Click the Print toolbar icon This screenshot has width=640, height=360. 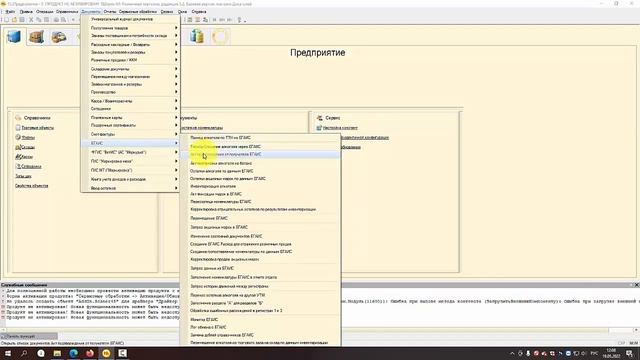pos(56,20)
